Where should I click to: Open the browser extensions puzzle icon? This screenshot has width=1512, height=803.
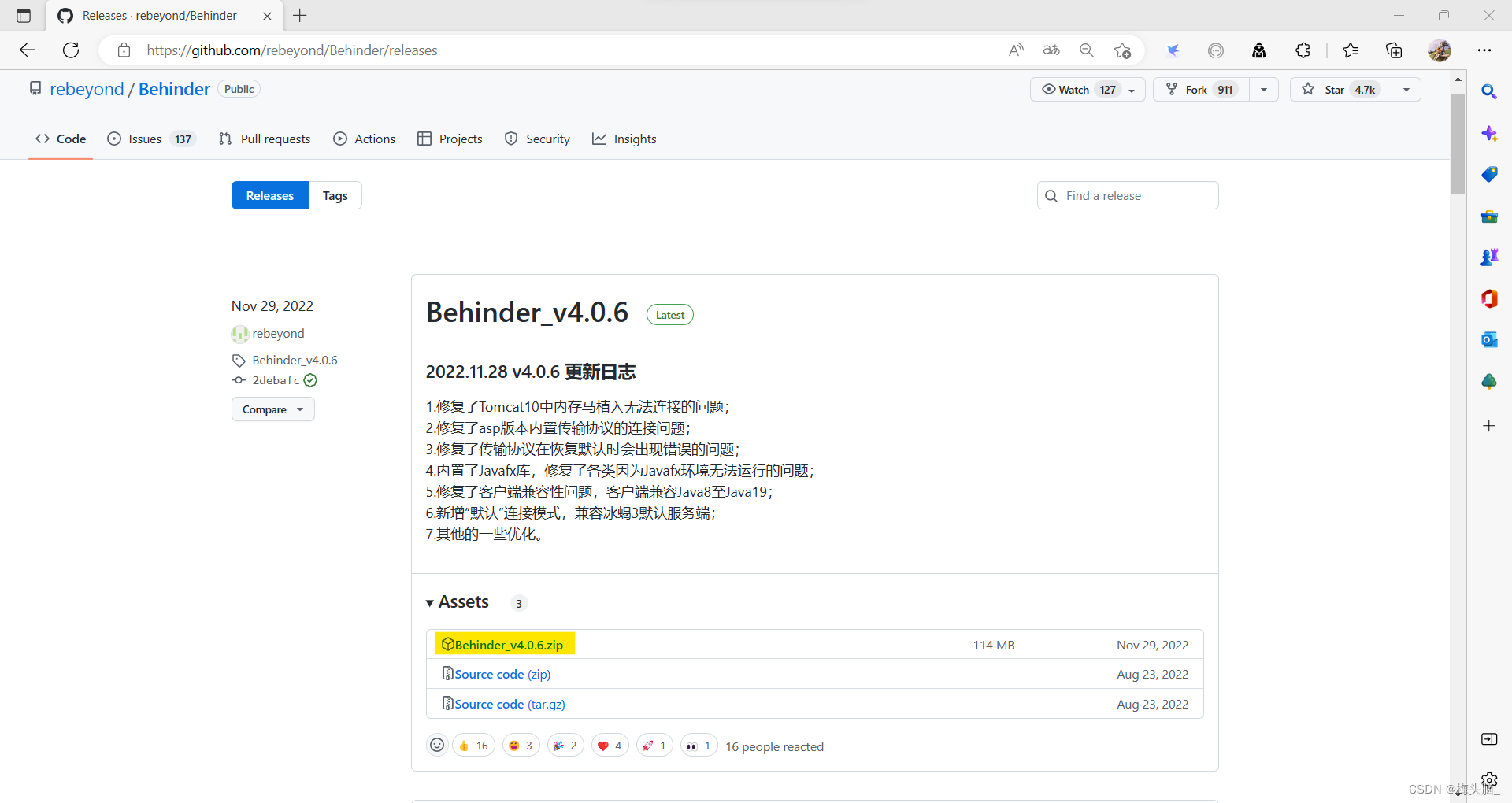click(x=1303, y=50)
